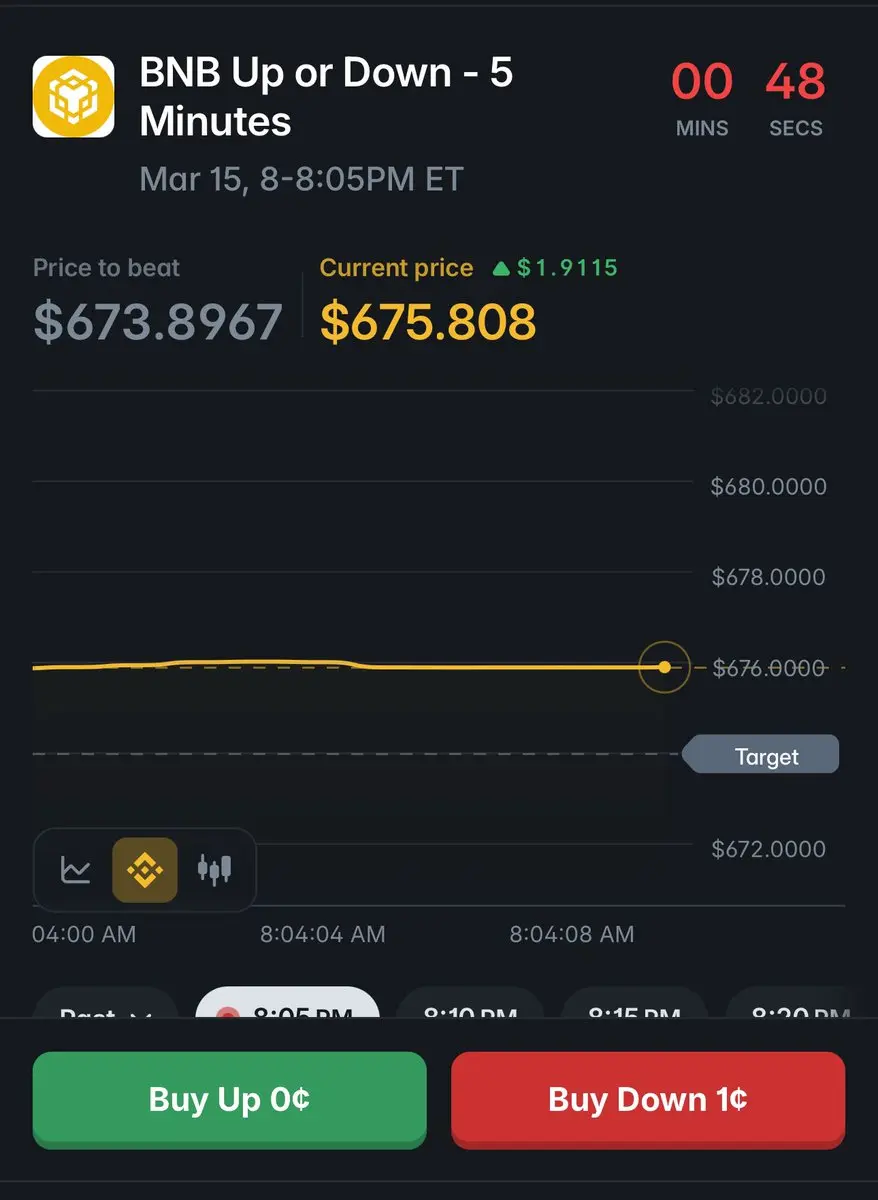The width and height of the screenshot is (878, 1200).
Task: Select the 8:20 PM time slot
Action: point(798,1008)
